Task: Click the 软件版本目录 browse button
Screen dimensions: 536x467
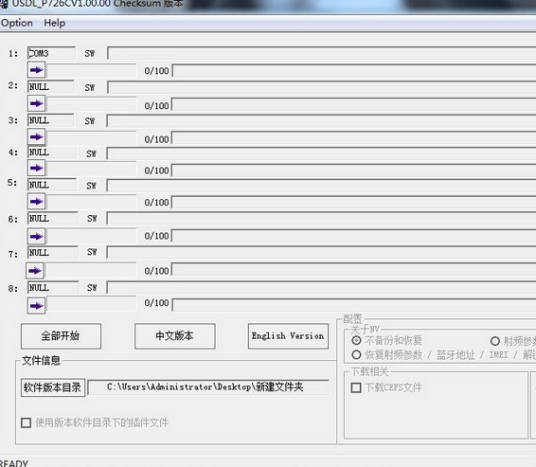Action: point(53,387)
